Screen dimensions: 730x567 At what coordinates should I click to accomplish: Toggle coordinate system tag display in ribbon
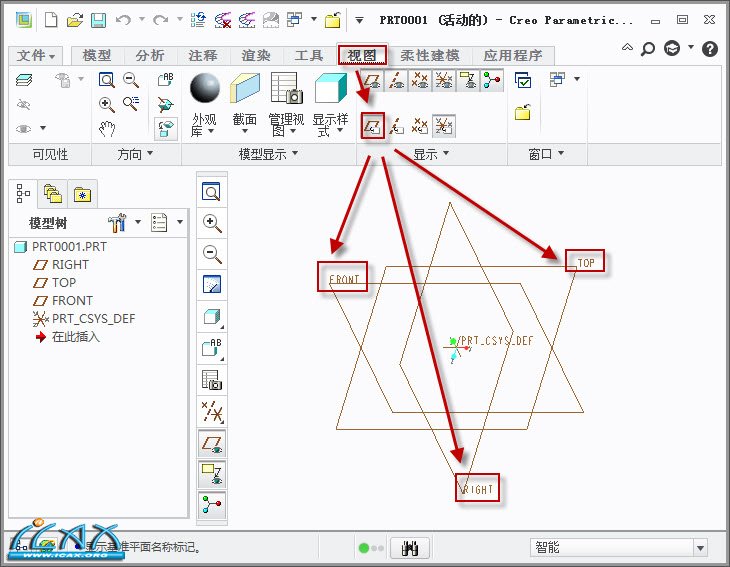444,126
